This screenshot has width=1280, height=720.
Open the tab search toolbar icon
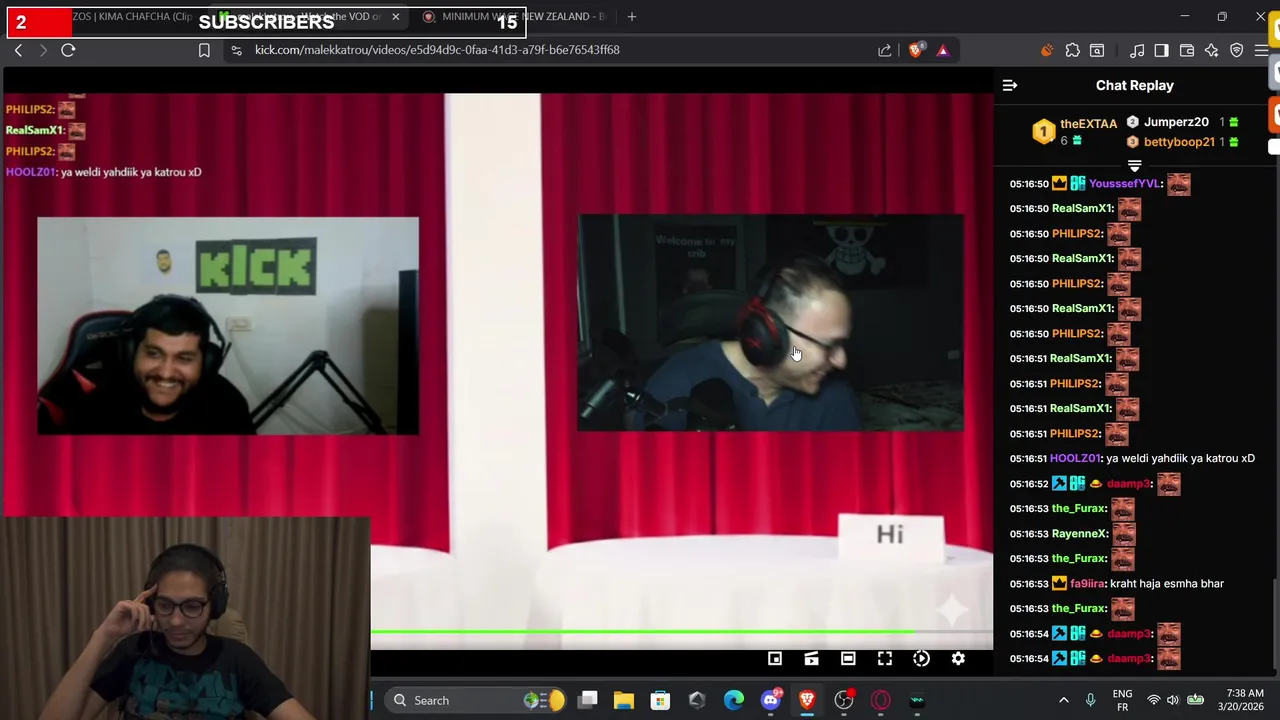click(1097, 50)
